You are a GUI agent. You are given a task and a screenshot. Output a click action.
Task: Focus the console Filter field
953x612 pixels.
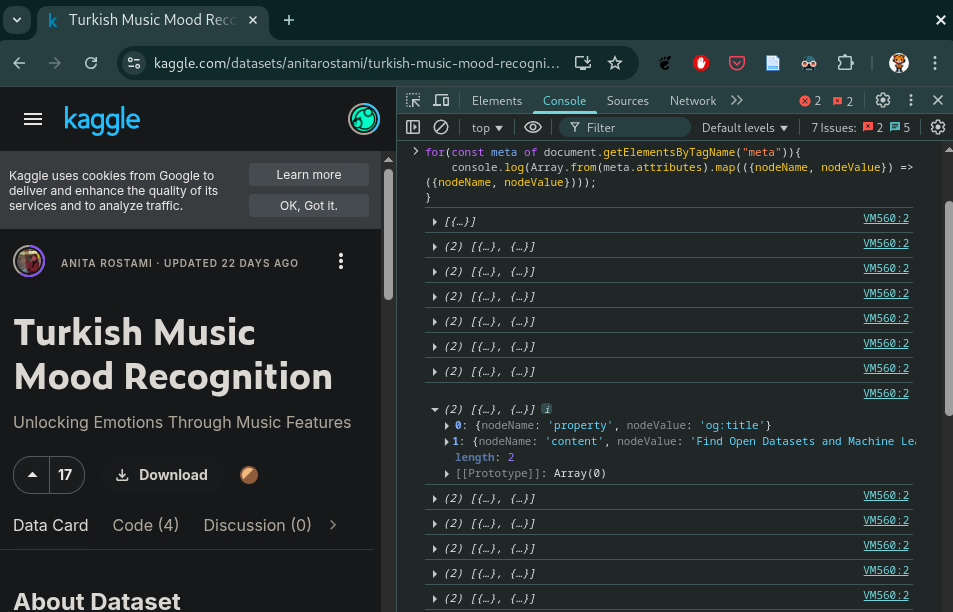[625, 128]
